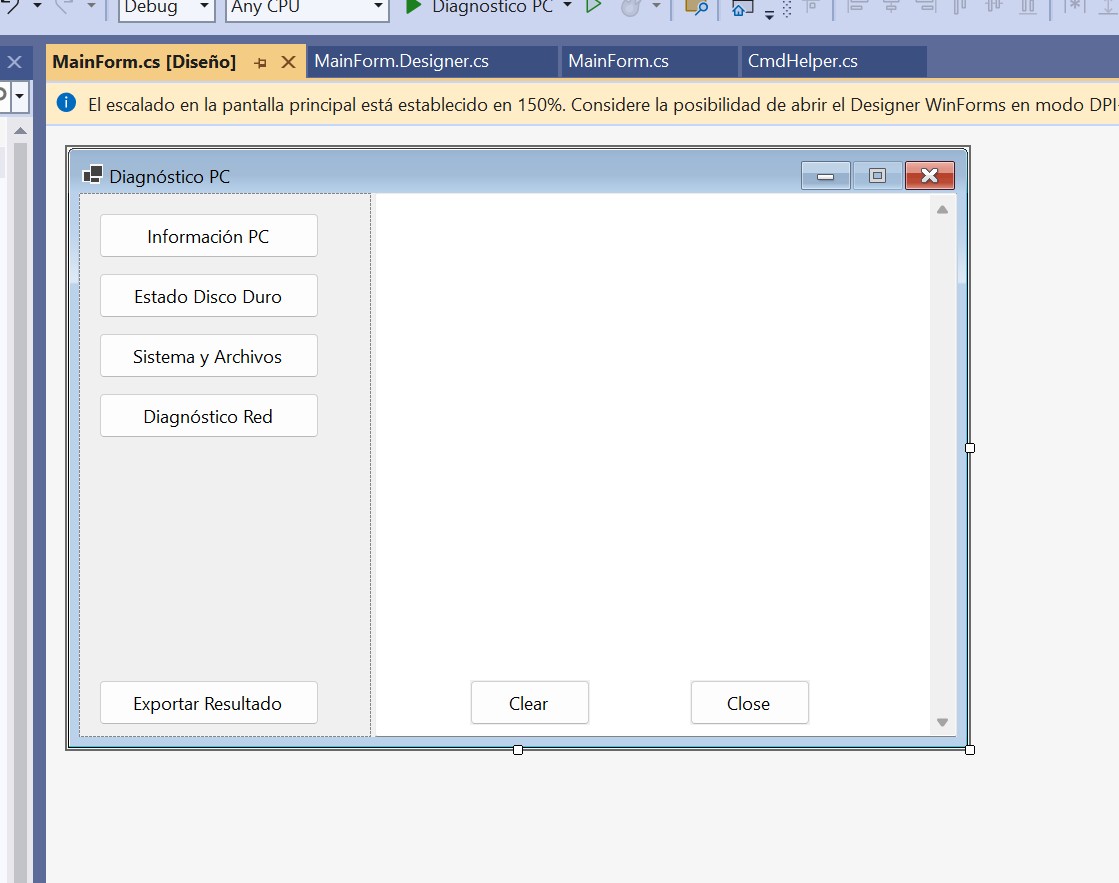Select the Exportar Resultado button
The height and width of the screenshot is (883, 1119).
[x=208, y=703]
